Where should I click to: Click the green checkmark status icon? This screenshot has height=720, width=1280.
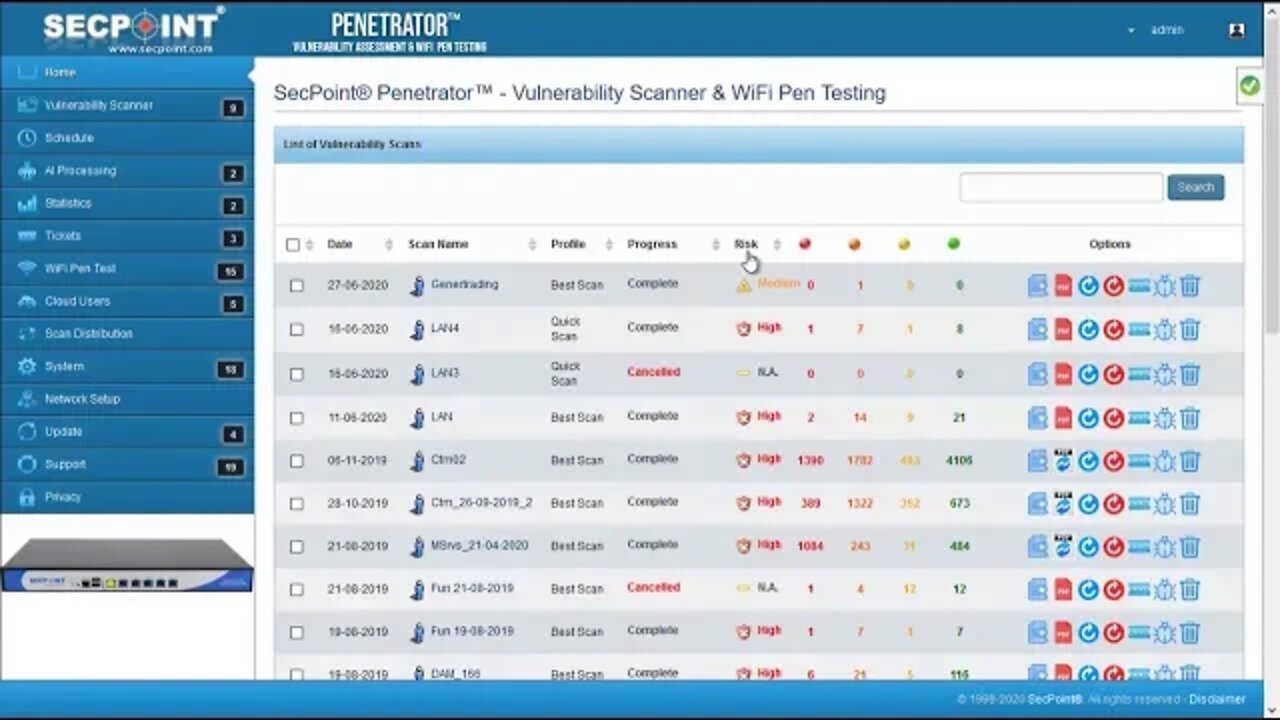click(1249, 86)
